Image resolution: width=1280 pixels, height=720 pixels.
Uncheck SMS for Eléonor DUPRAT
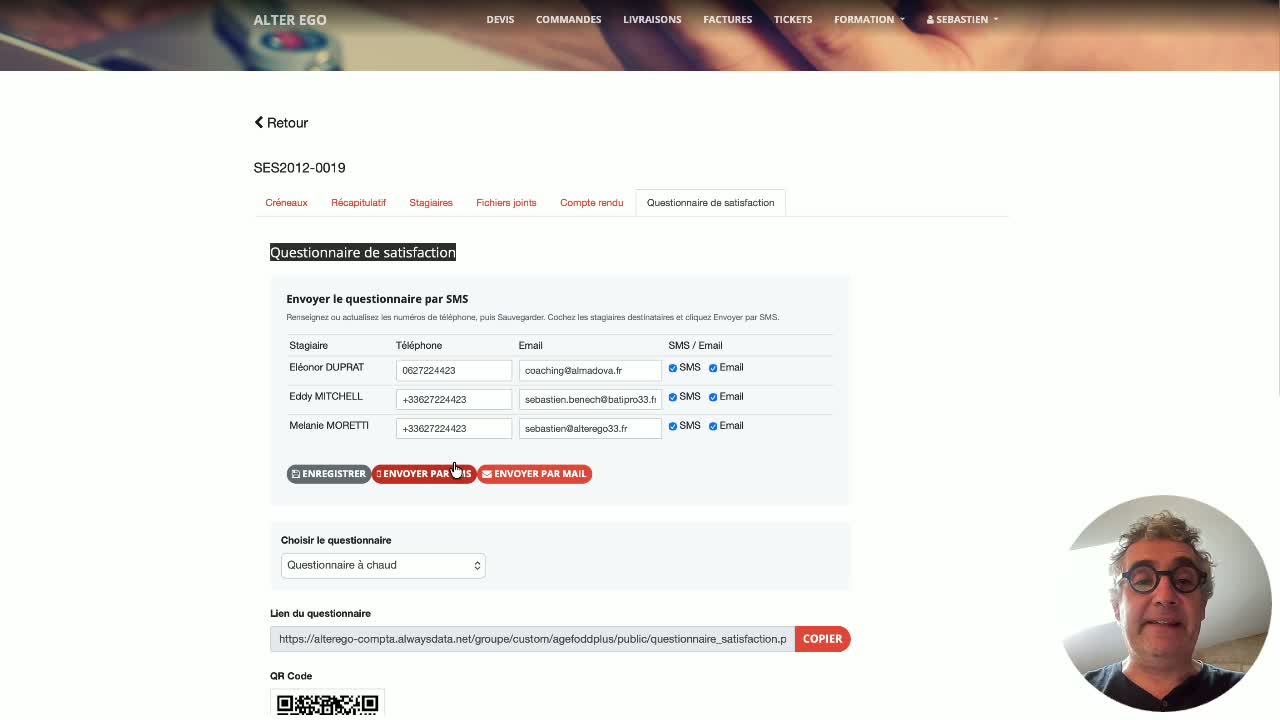pyautogui.click(x=673, y=368)
